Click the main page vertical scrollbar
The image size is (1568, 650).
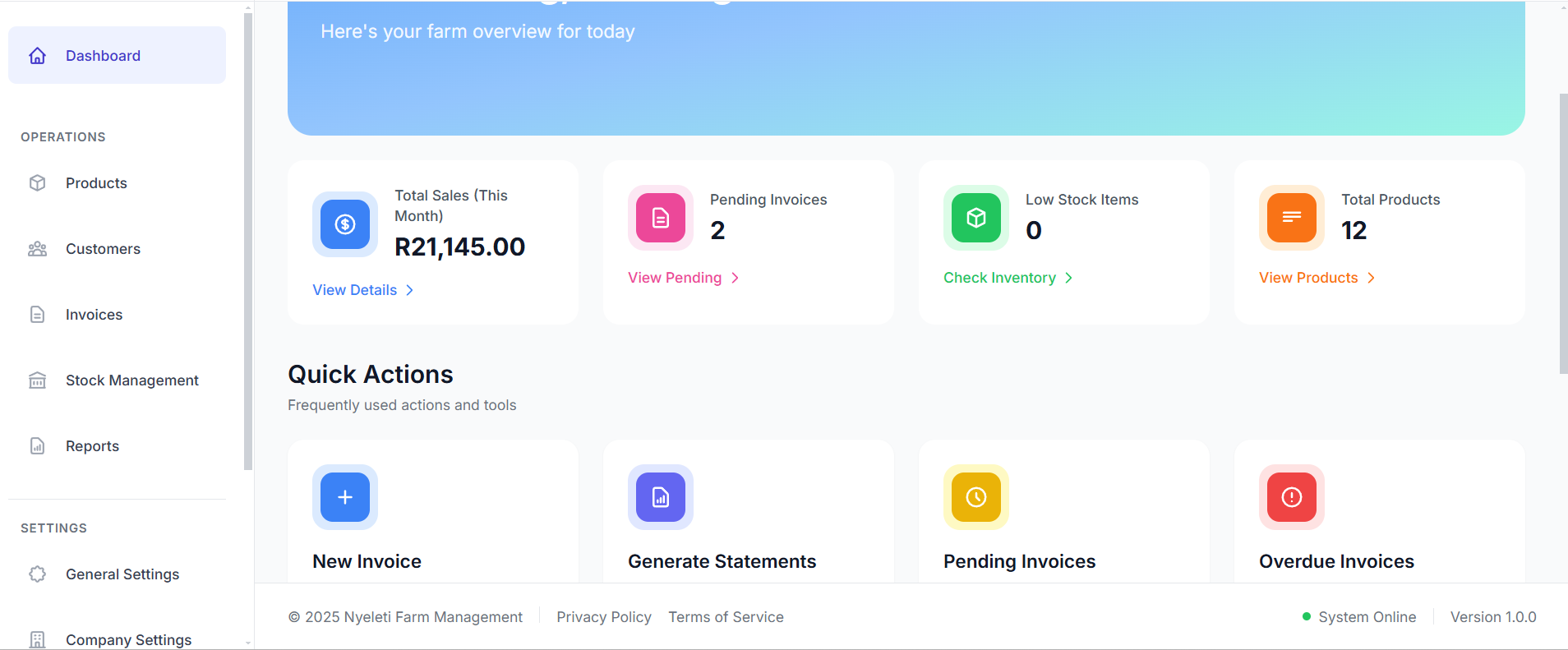[1563, 234]
